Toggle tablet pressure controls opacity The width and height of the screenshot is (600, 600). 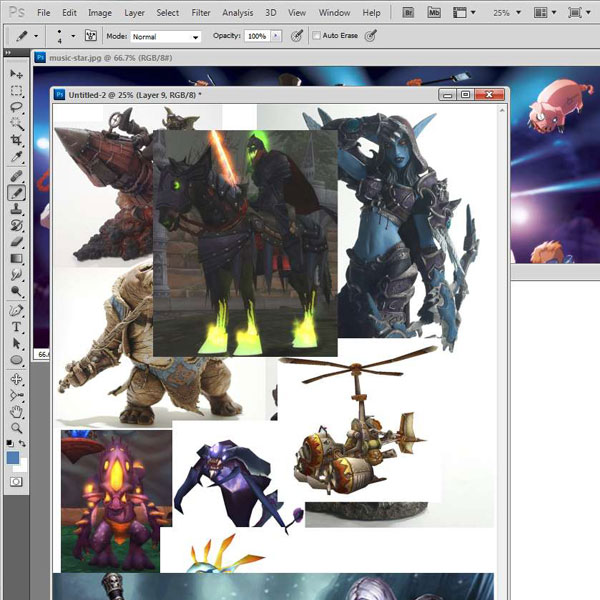[x=297, y=36]
